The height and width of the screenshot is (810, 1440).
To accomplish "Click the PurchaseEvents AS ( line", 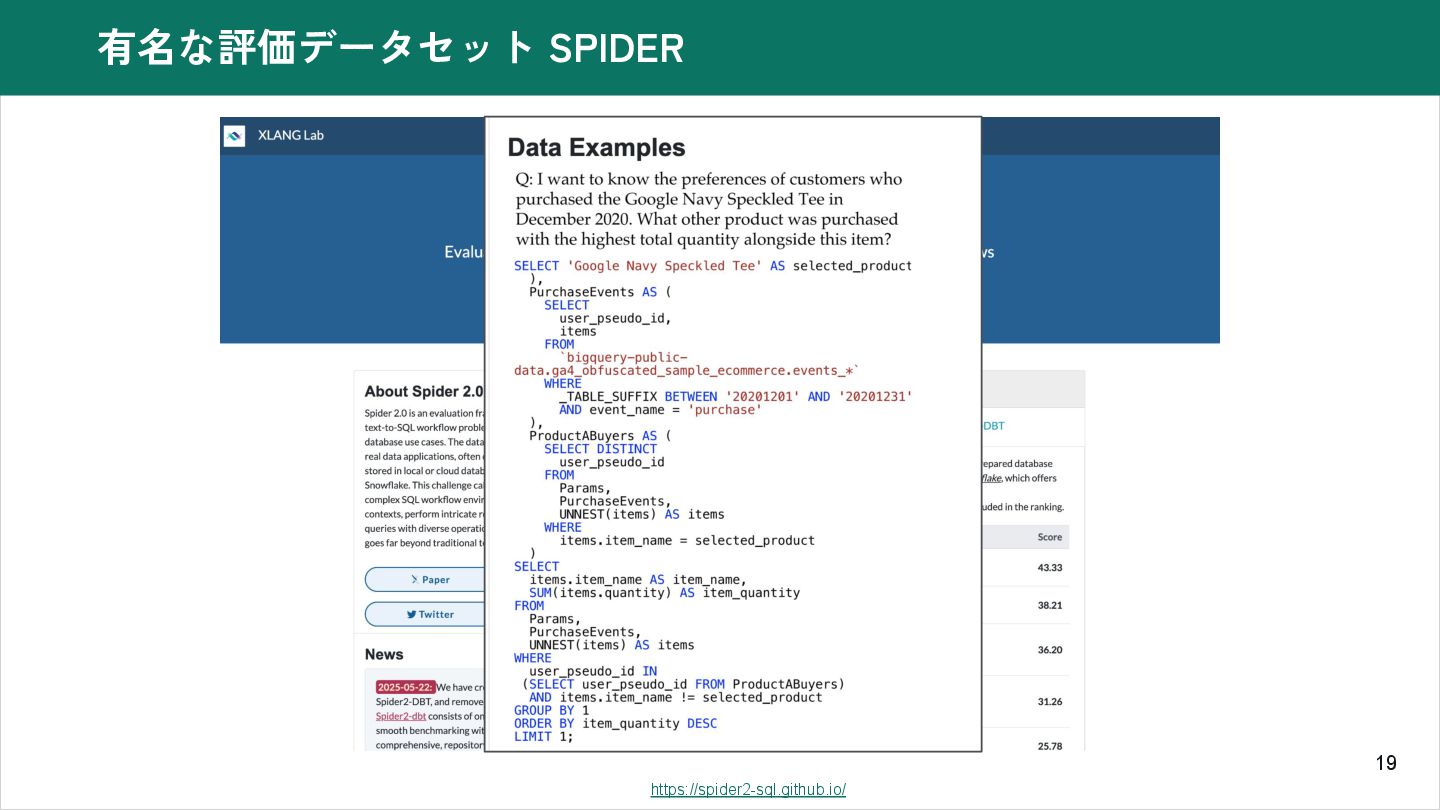I will click(x=600, y=292).
